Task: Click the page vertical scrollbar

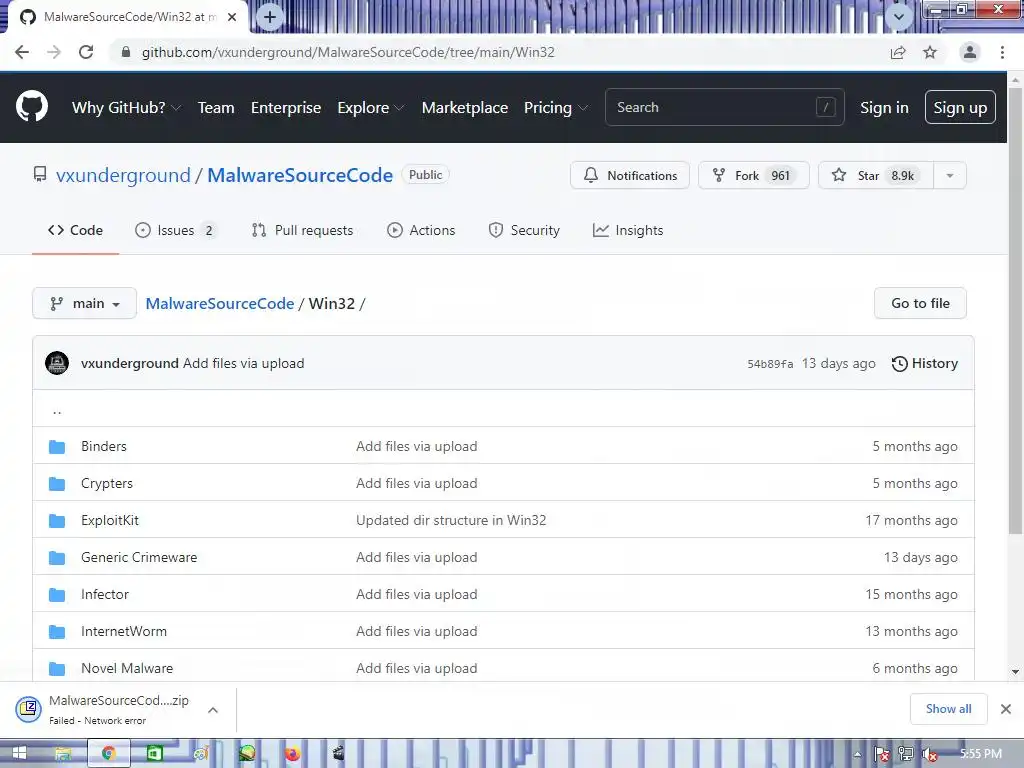Action: [1015, 310]
